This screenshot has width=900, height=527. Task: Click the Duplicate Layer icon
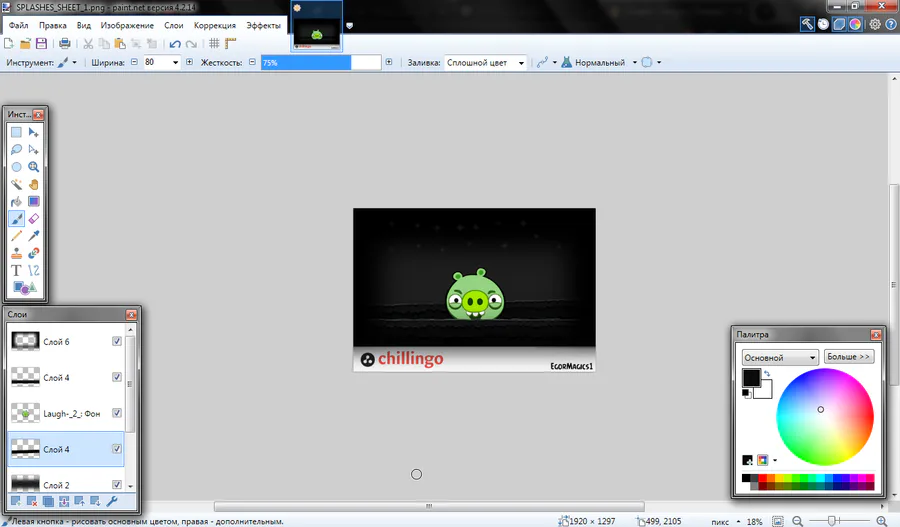[48, 501]
